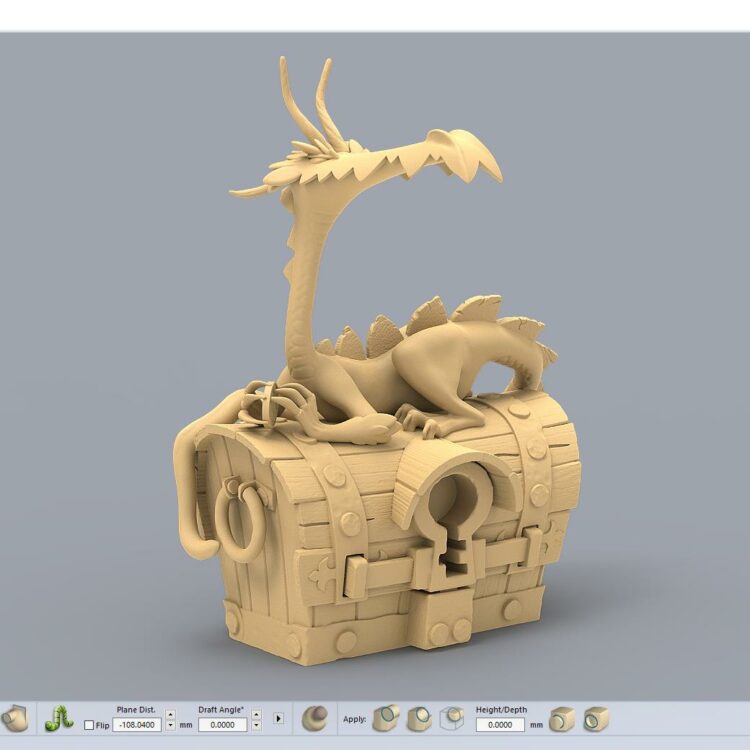Decrease Draft Angle with the down arrow
The width and height of the screenshot is (750, 750).
coord(256,725)
